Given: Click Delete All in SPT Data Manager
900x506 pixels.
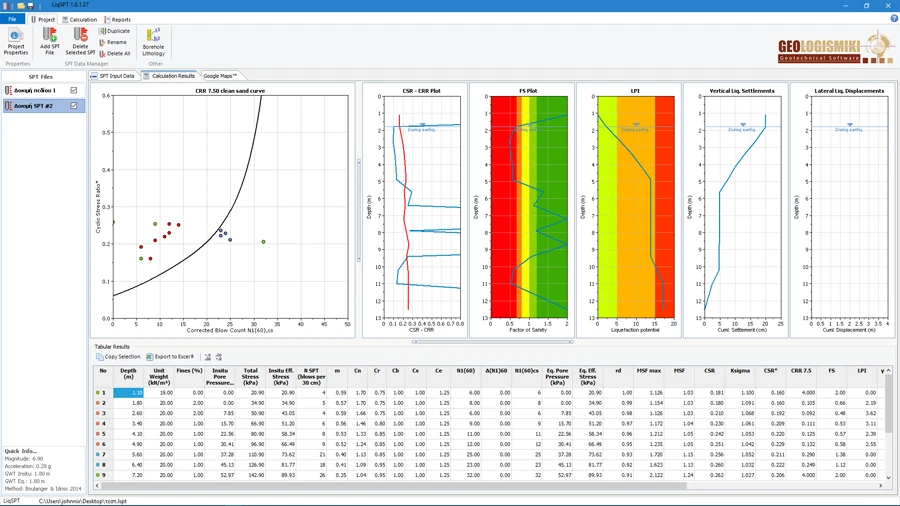Looking at the screenshot, I should tap(115, 53).
